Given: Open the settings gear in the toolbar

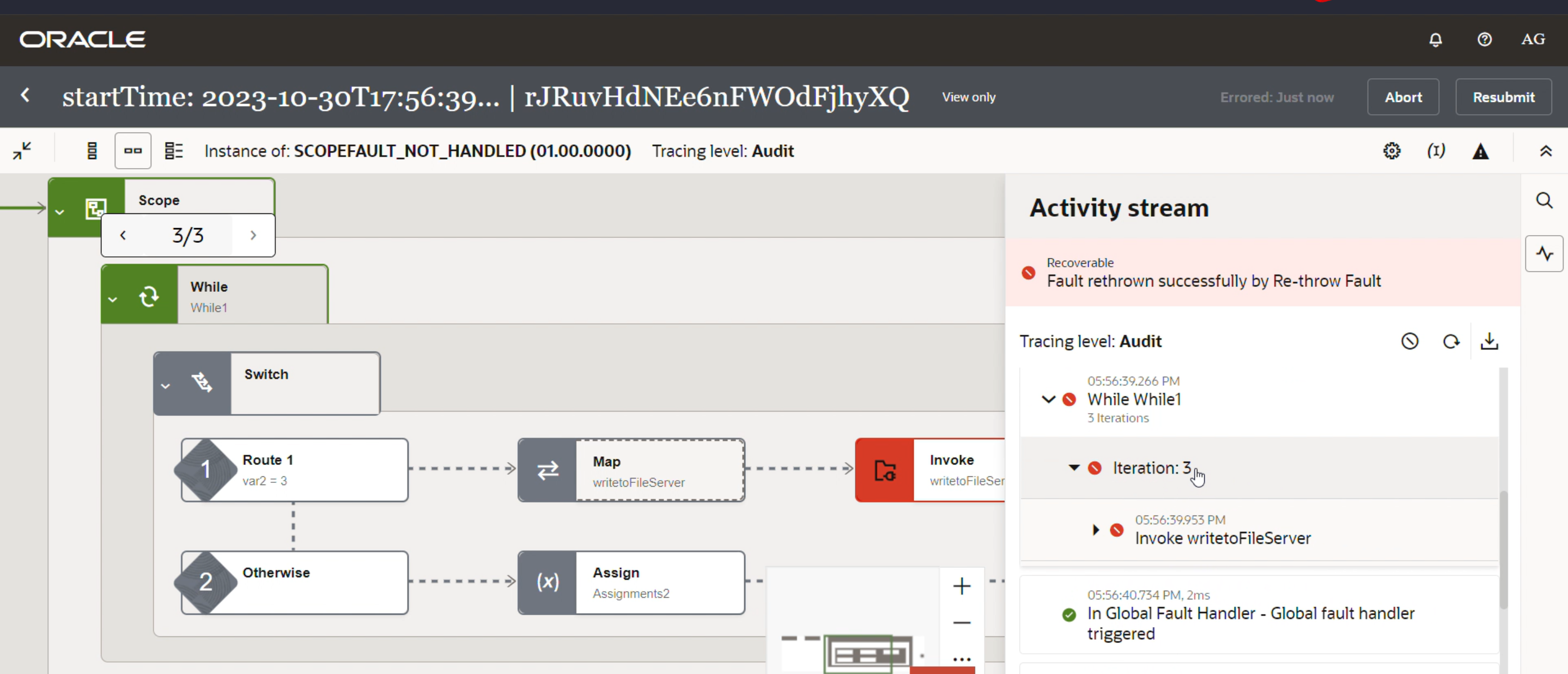Looking at the screenshot, I should [1391, 151].
